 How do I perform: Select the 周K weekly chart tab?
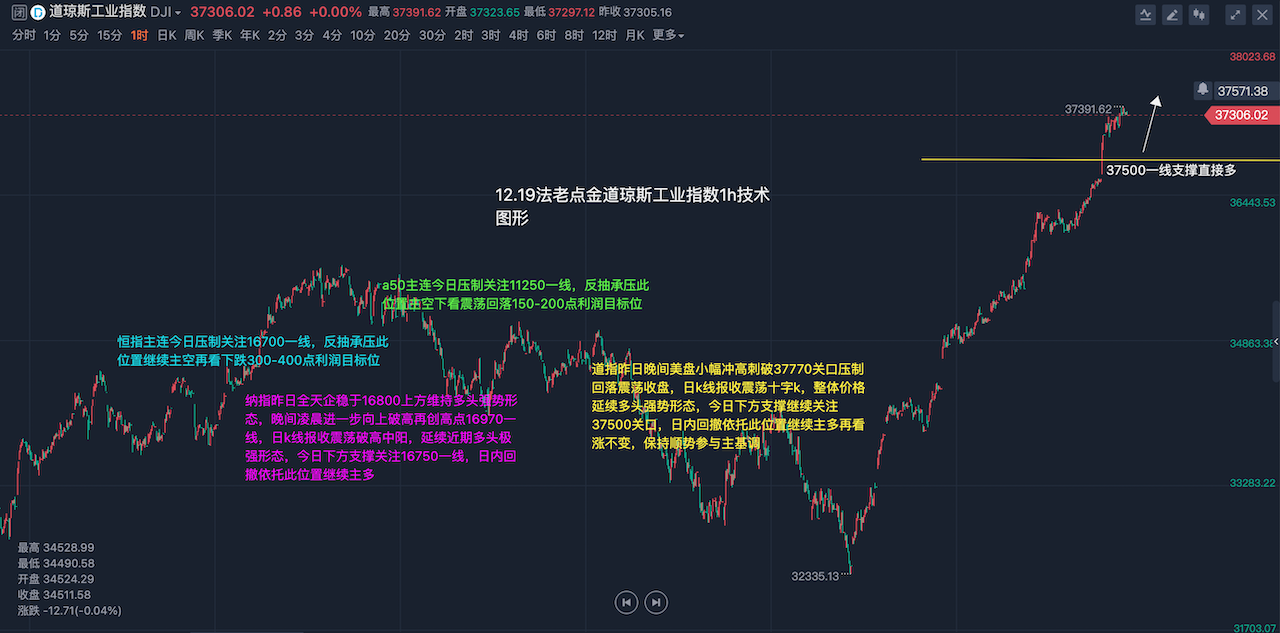[x=194, y=35]
